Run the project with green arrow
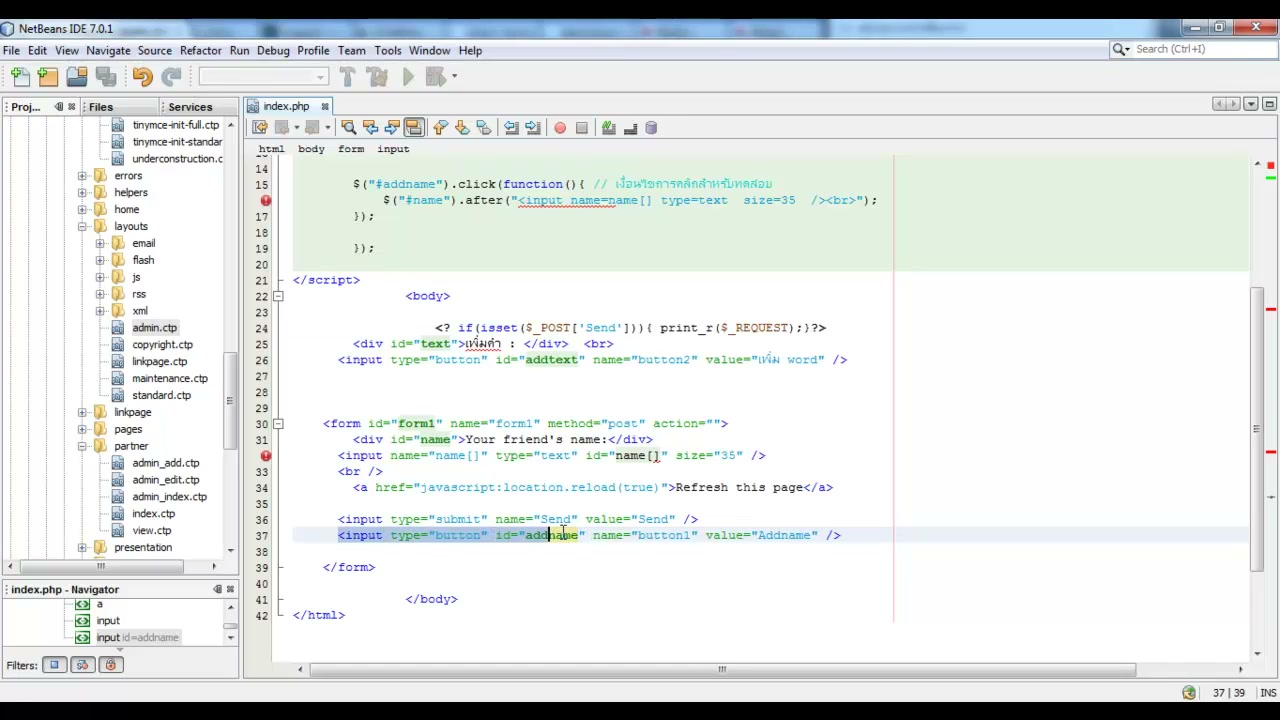 pyautogui.click(x=408, y=77)
